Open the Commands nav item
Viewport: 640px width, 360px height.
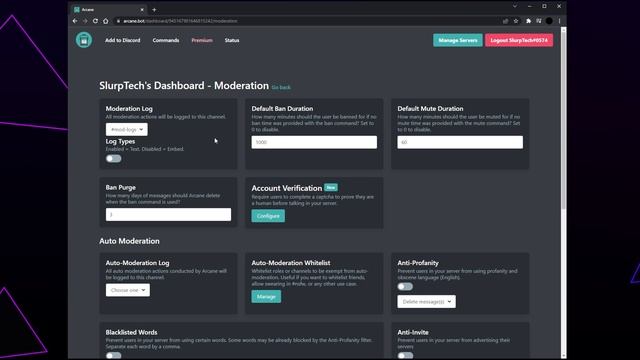coord(166,40)
